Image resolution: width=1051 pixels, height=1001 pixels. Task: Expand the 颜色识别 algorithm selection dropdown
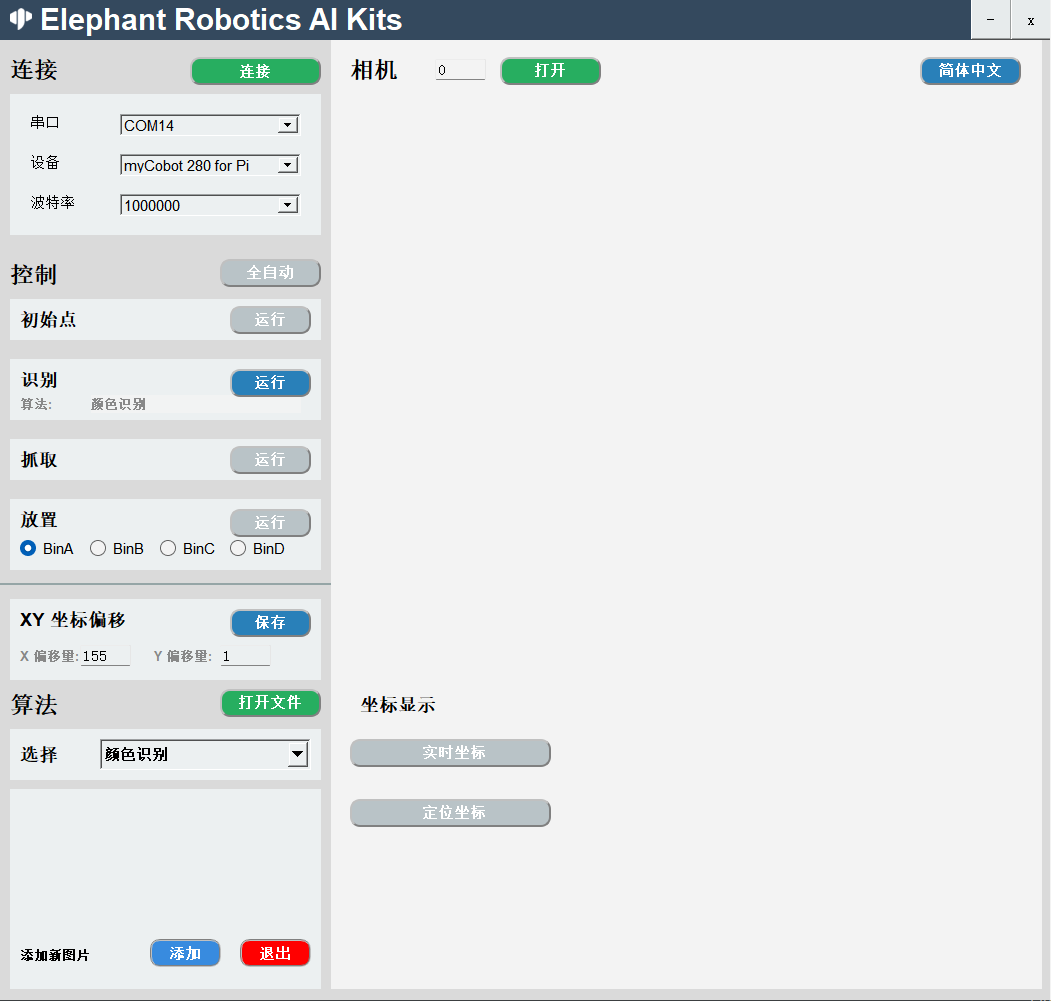[297, 755]
